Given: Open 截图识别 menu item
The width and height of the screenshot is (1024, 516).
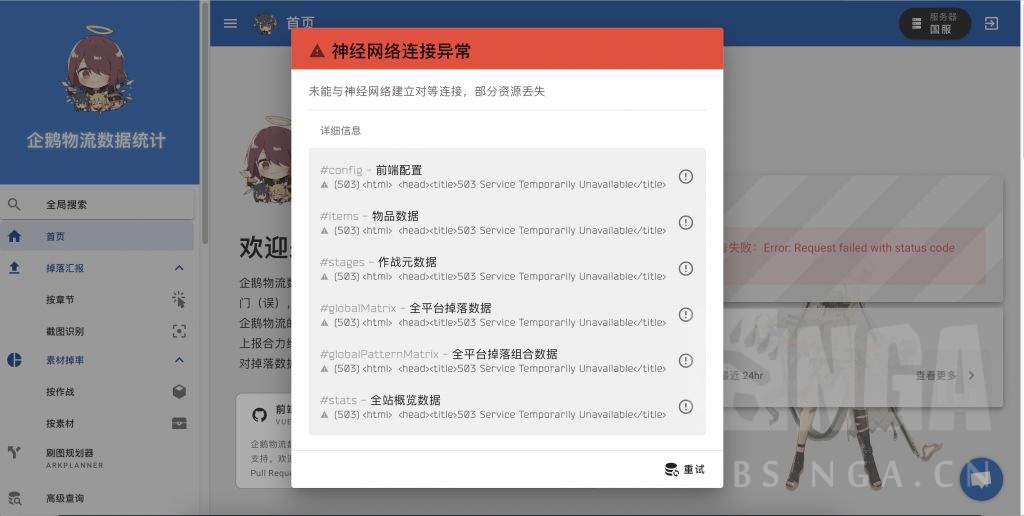Looking at the screenshot, I should pyautogui.click(x=97, y=331).
